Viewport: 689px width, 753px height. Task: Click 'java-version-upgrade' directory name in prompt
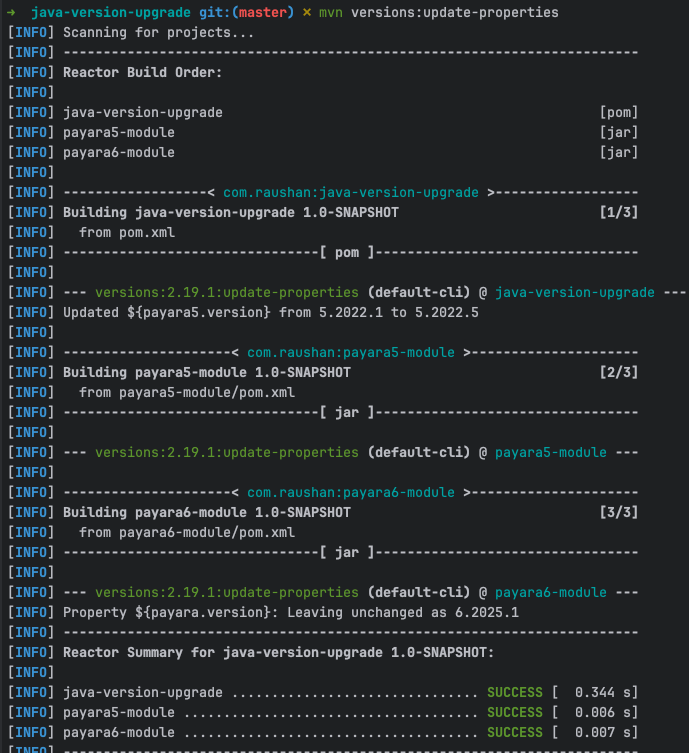(x=110, y=12)
